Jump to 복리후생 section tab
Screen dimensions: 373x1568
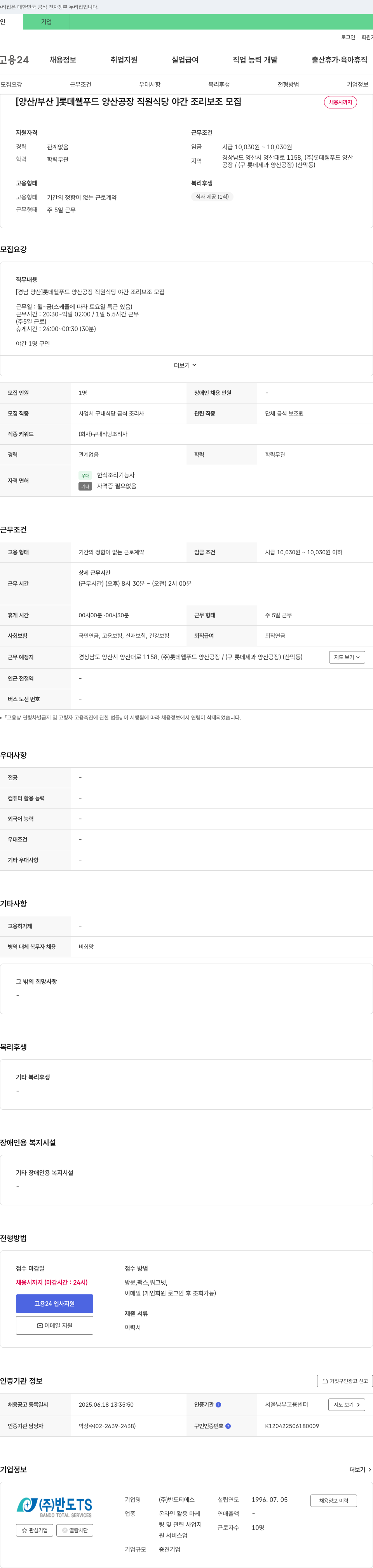click(x=219, y=85)
